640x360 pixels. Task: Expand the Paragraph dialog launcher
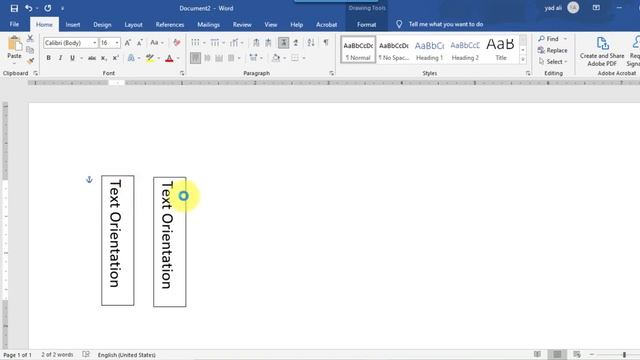[331, 73]
